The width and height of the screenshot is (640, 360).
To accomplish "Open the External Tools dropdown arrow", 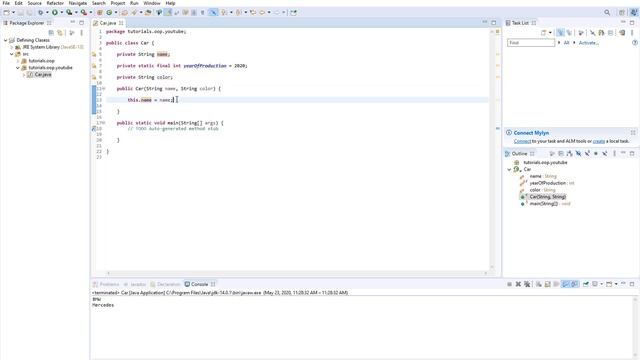I will 91,13.
